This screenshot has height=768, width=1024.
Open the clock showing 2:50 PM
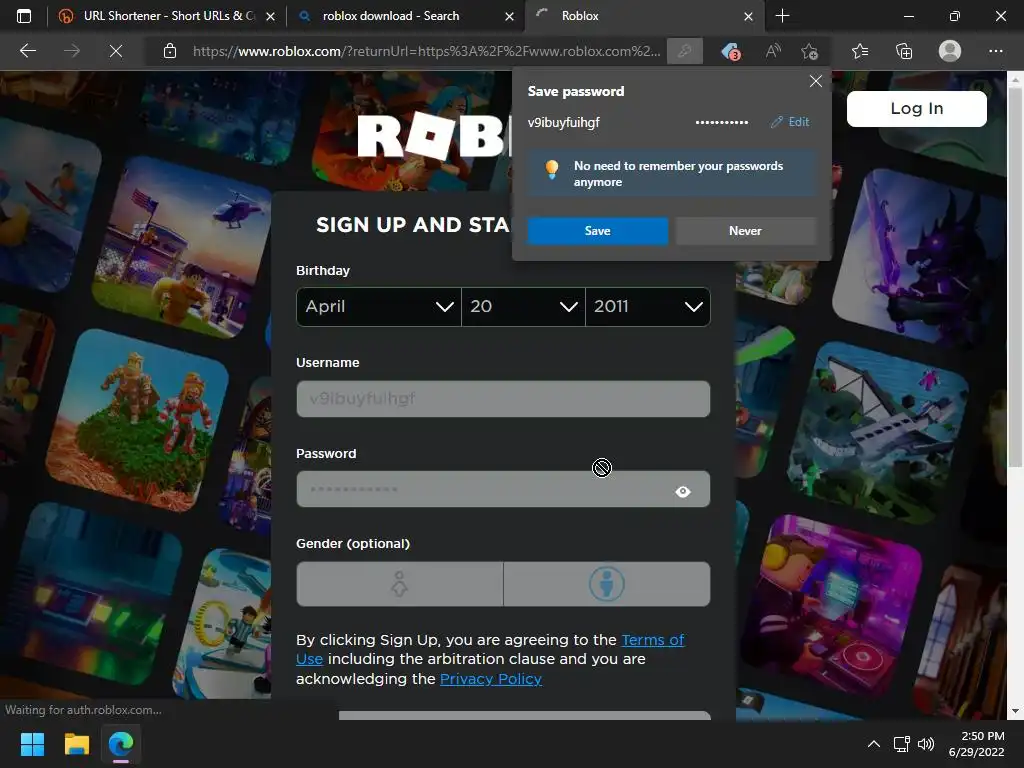(976, 744)
